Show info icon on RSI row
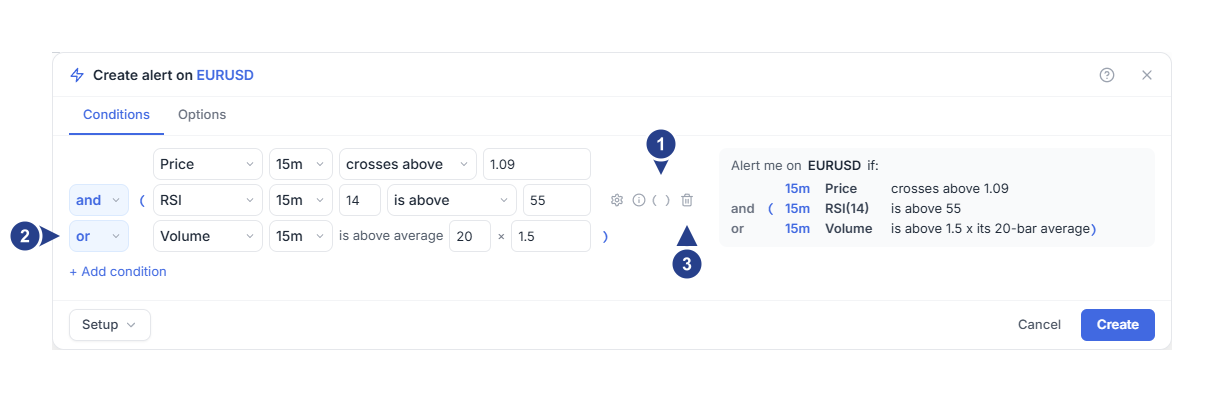The width and height of the screenshot is (1224, 402). [639, 200]
